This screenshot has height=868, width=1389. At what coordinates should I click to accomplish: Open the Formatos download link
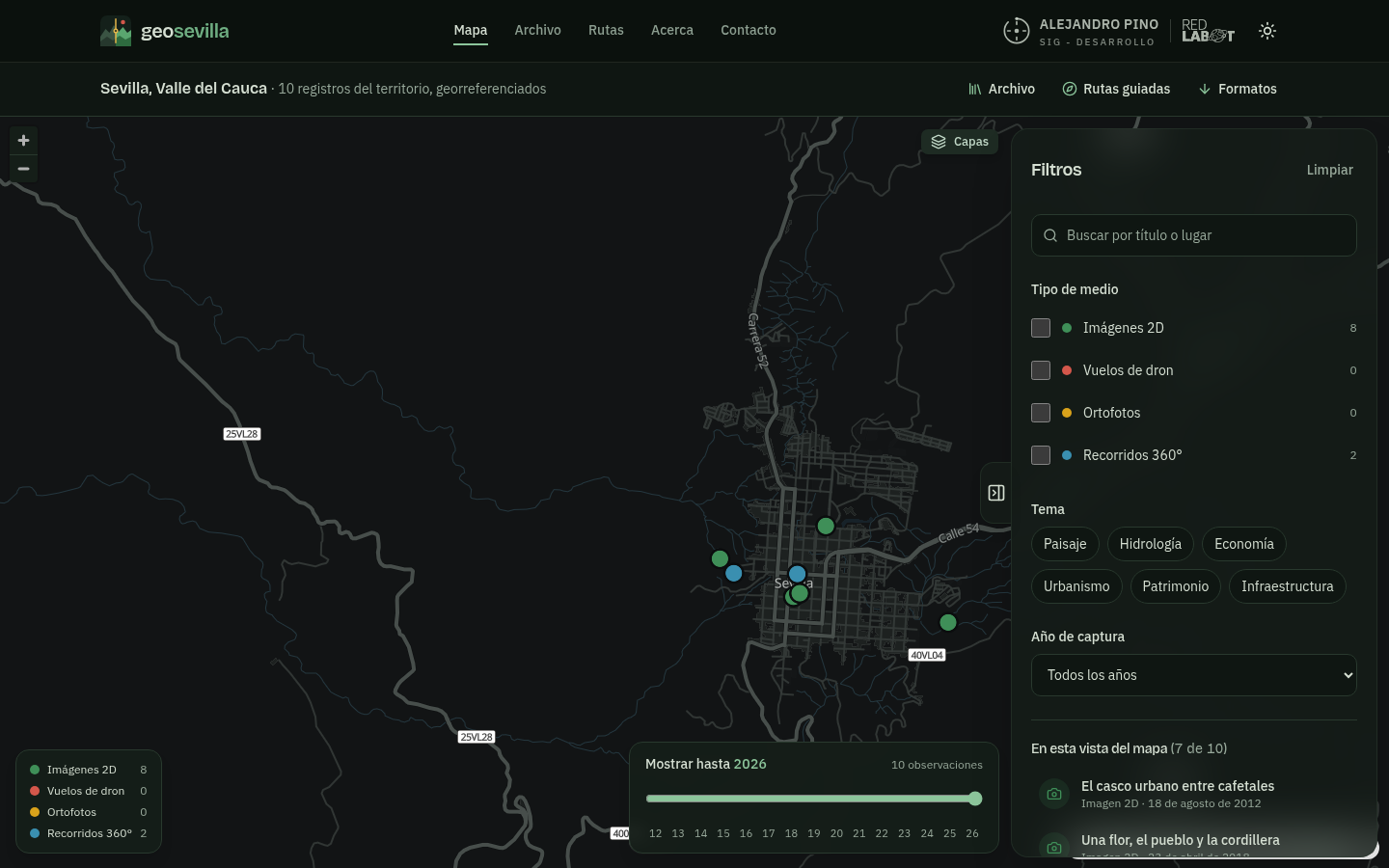(x=1238, y=89)
